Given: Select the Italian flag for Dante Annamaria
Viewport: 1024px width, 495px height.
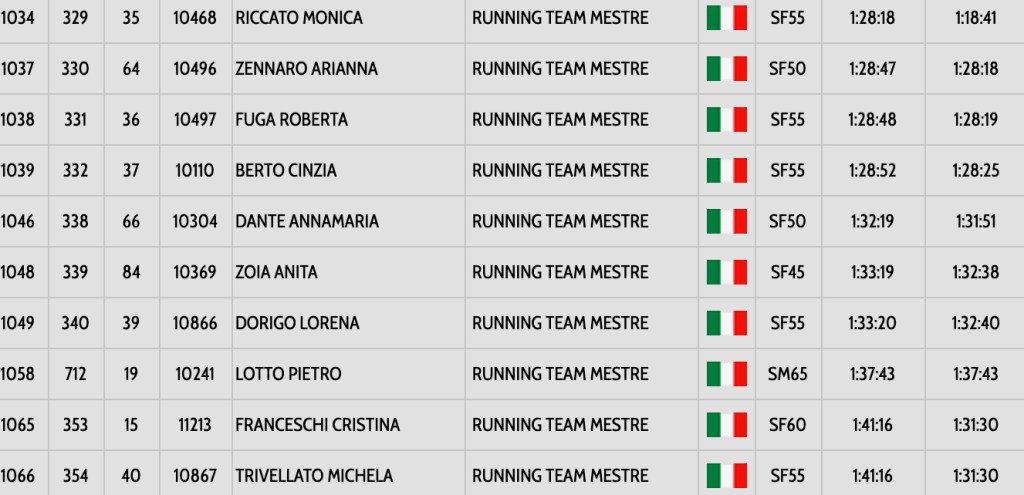Looking at the screenshot, I should pos(727,222).
